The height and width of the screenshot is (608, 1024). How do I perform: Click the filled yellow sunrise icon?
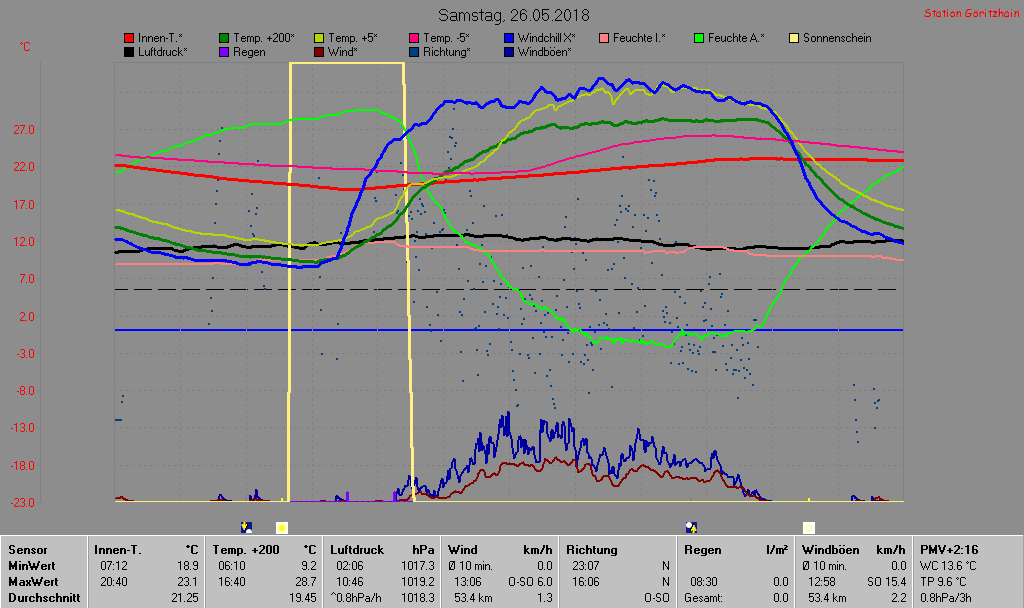click(x=282, y=528)
